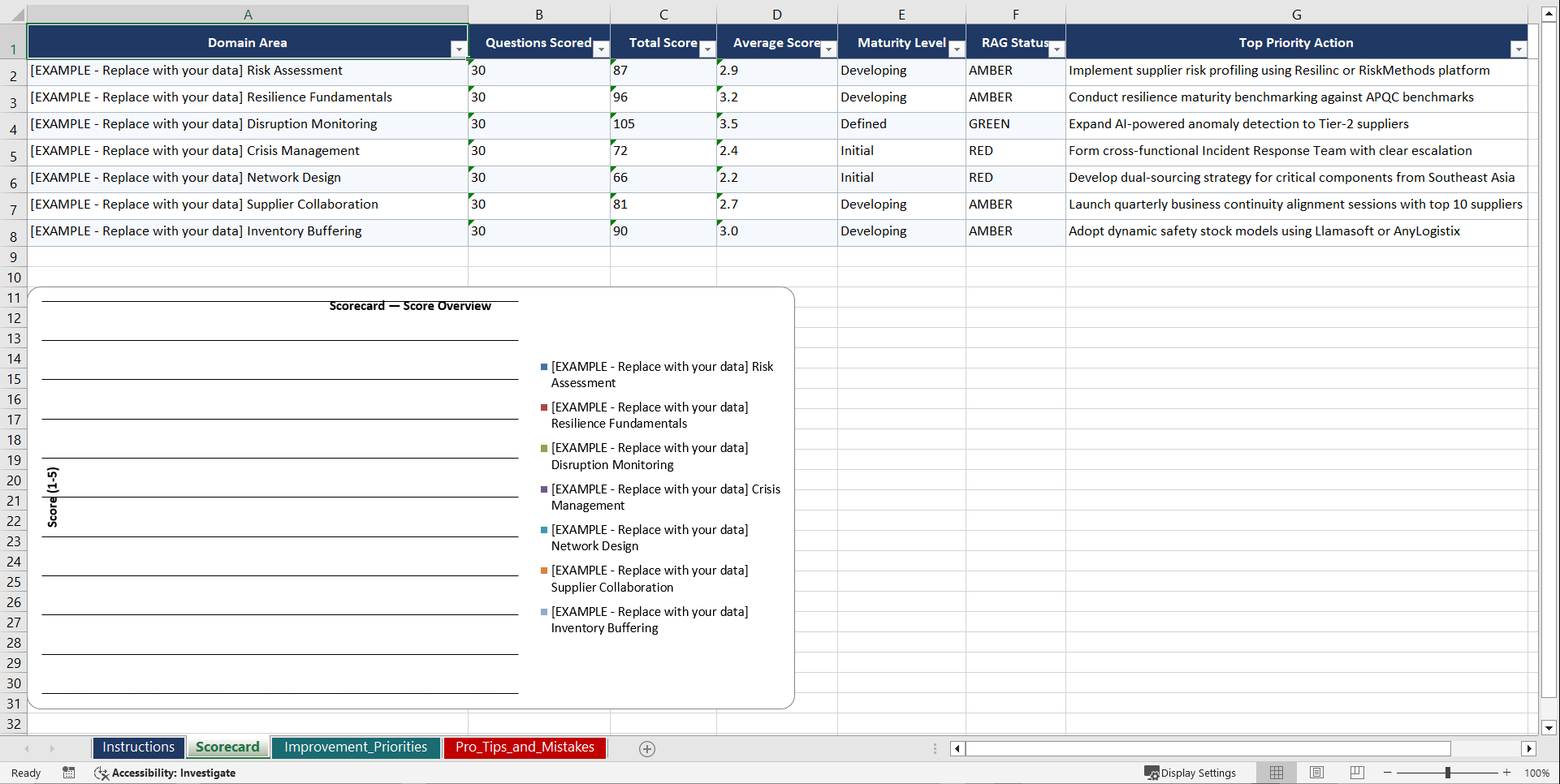Image resolution: width=1560 pixels, height=784 pixels.
Task: Open Page Break Preview from status bar
Action: (1357, 773)
